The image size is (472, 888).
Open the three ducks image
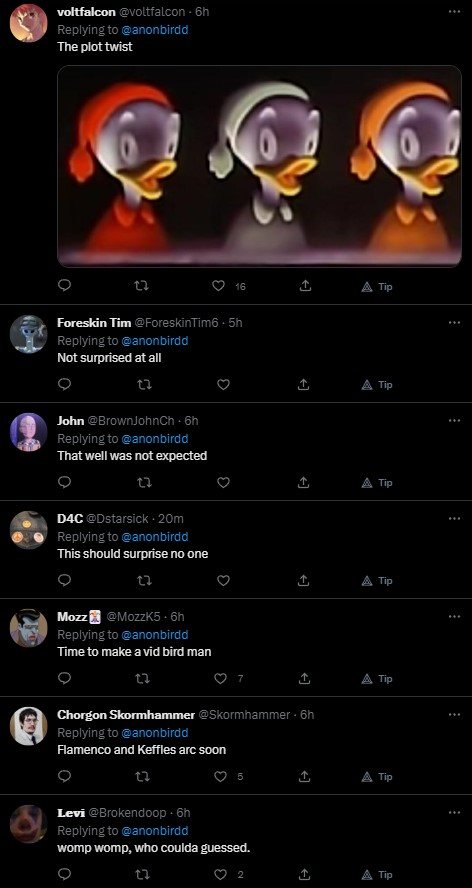(260, 165)
